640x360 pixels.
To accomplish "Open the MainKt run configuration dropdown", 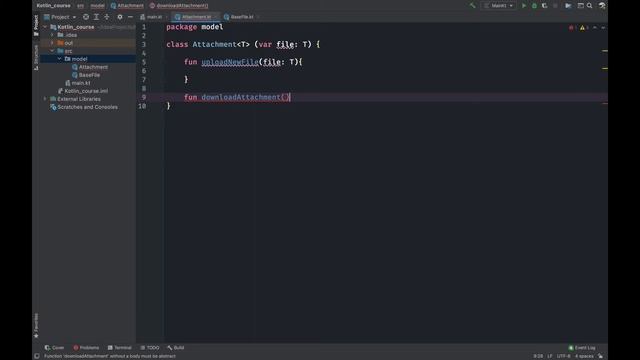I will pos(498,6).
